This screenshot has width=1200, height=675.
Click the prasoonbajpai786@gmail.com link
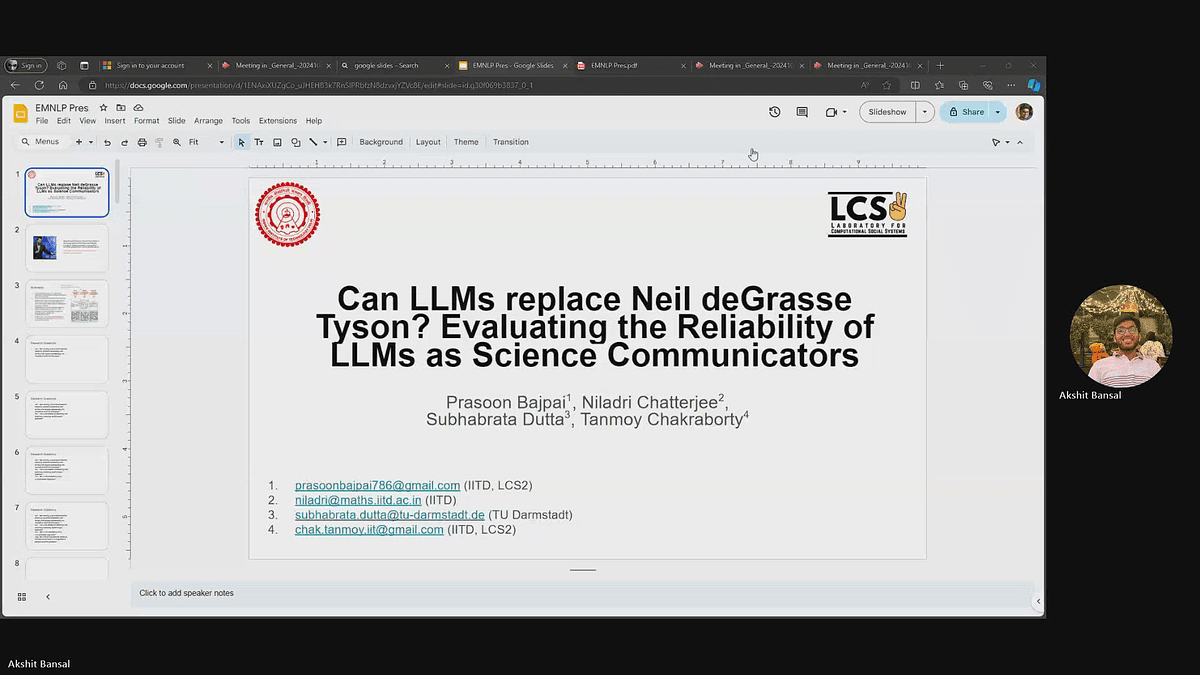coord(377,485)
